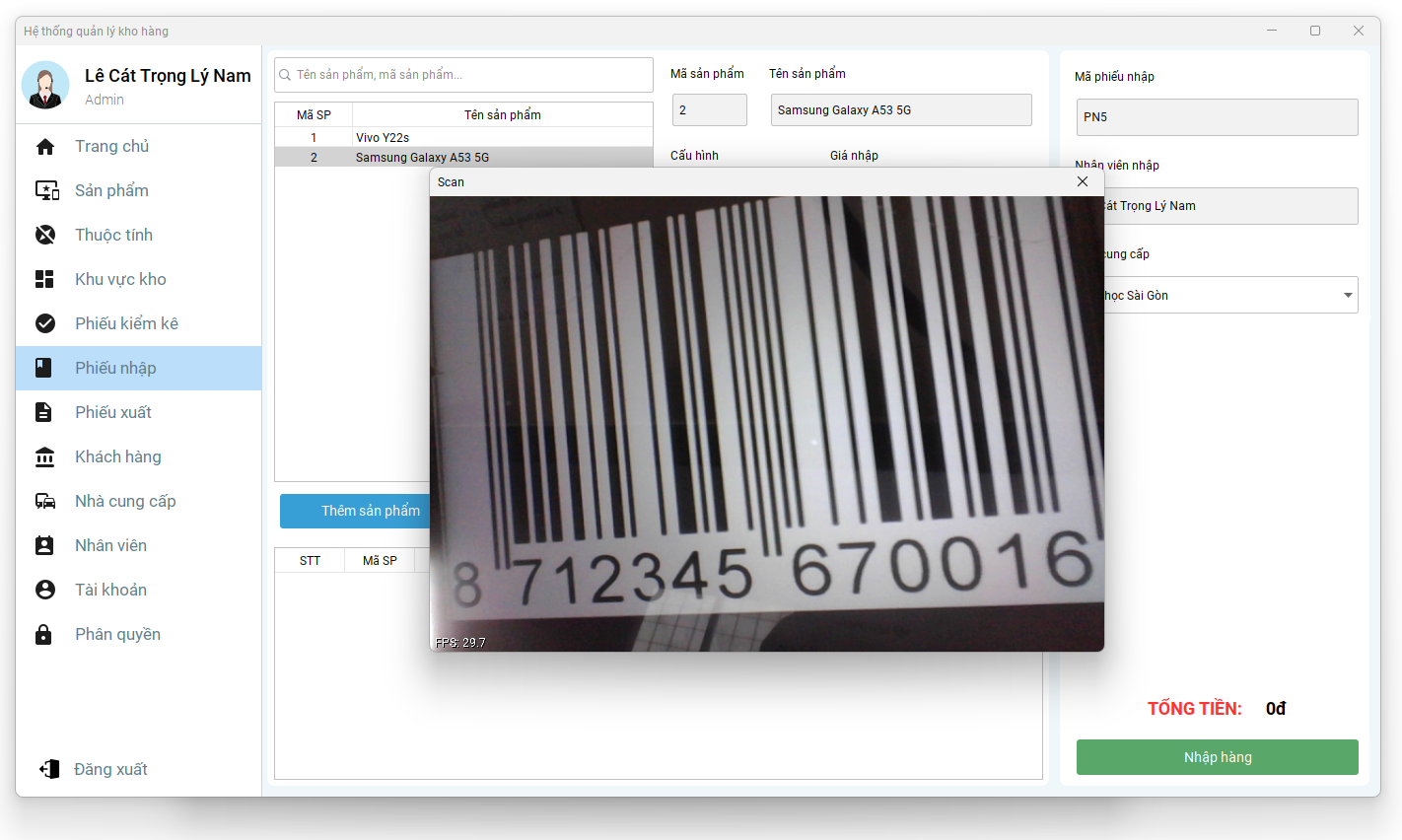Screen dimensions: 1402x840
Task: Click the Thêm sản phẩm button
Action: click(355, 511)
